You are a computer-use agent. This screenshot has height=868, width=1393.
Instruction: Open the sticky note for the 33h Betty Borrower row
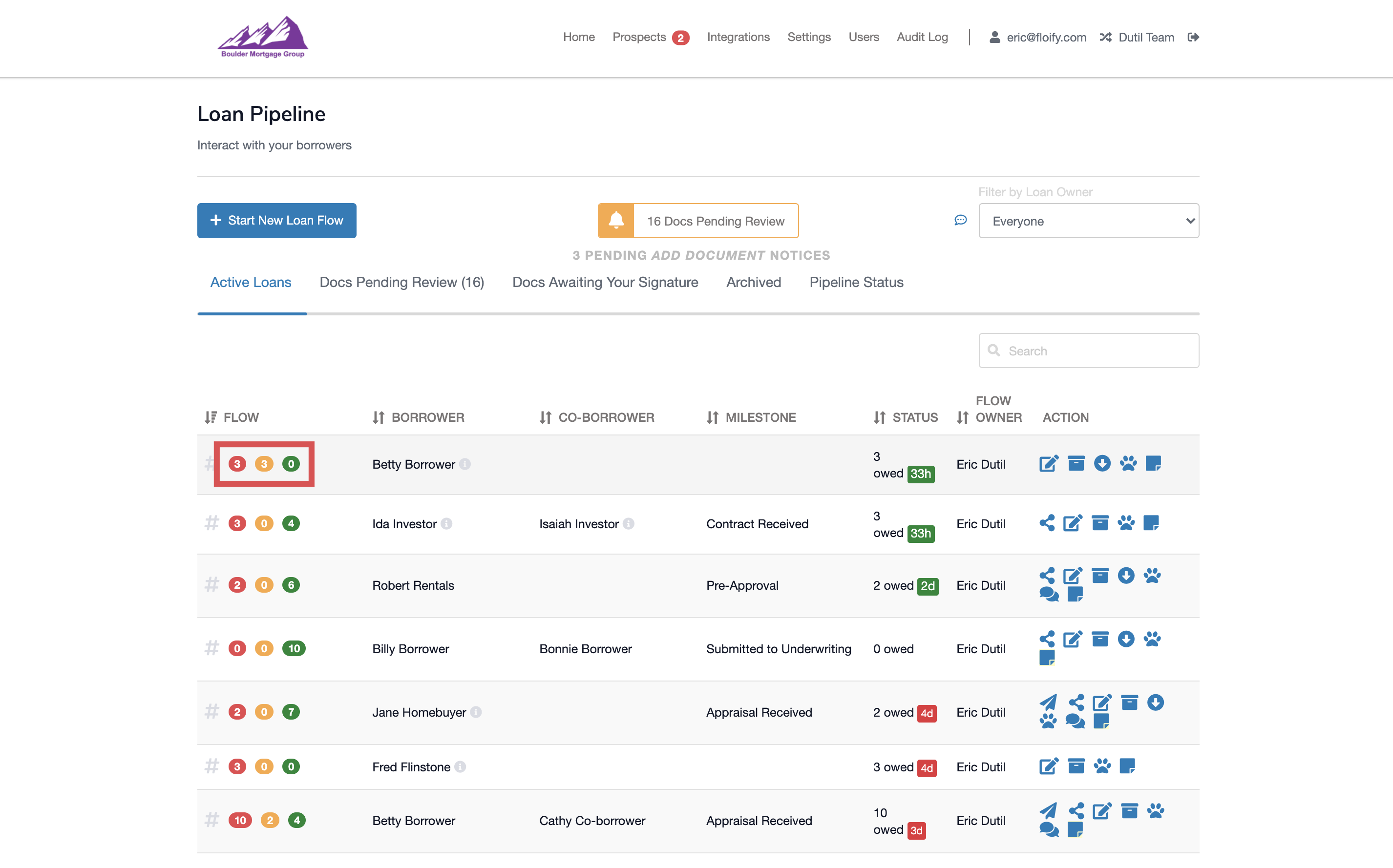1153,463
